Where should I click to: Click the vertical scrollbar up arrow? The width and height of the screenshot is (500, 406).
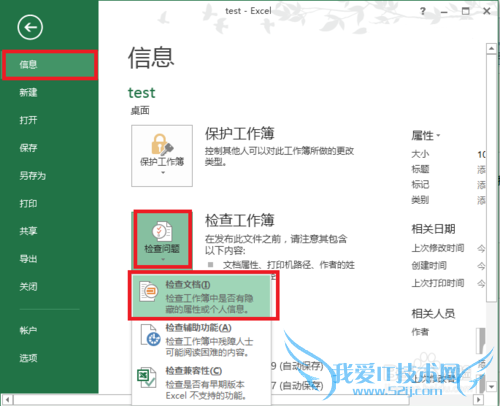tap(491, 49)
